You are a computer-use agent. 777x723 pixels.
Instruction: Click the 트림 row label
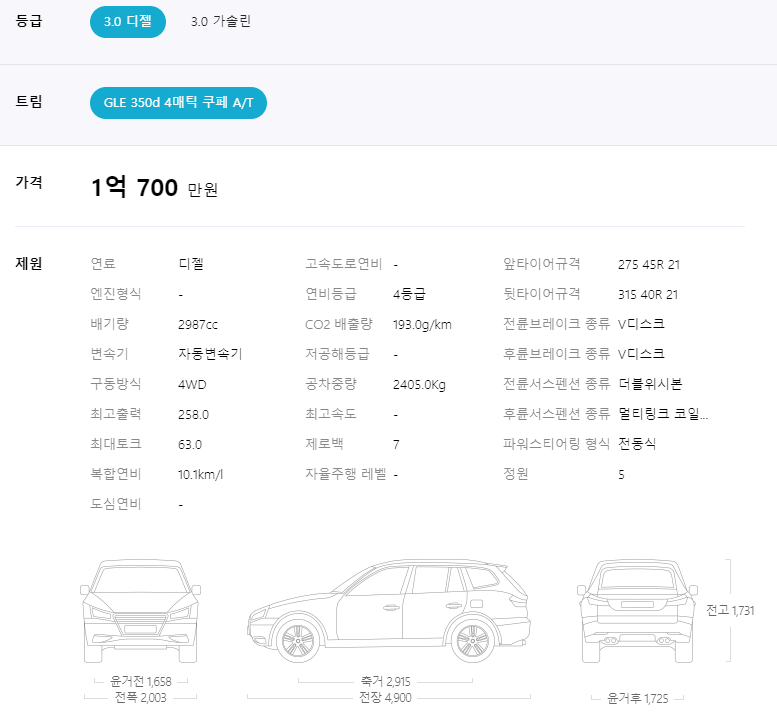click(x=29, y=102)
